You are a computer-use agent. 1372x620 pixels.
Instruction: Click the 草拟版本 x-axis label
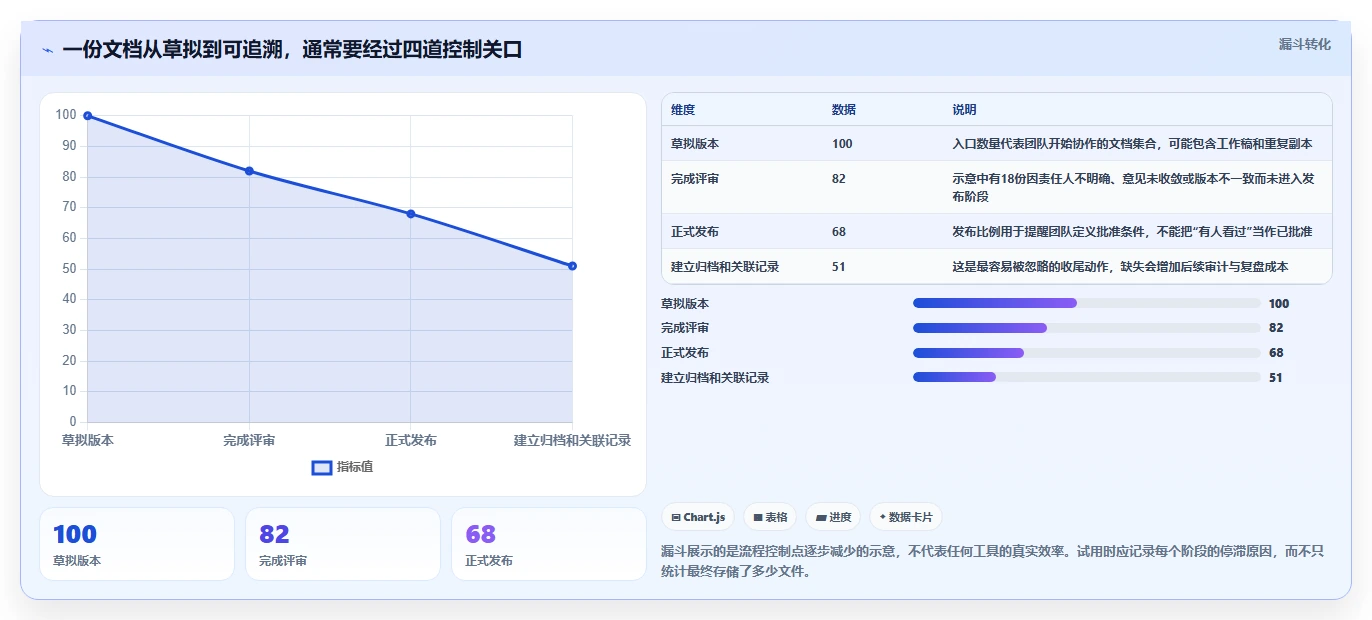[x=88, y=440]
